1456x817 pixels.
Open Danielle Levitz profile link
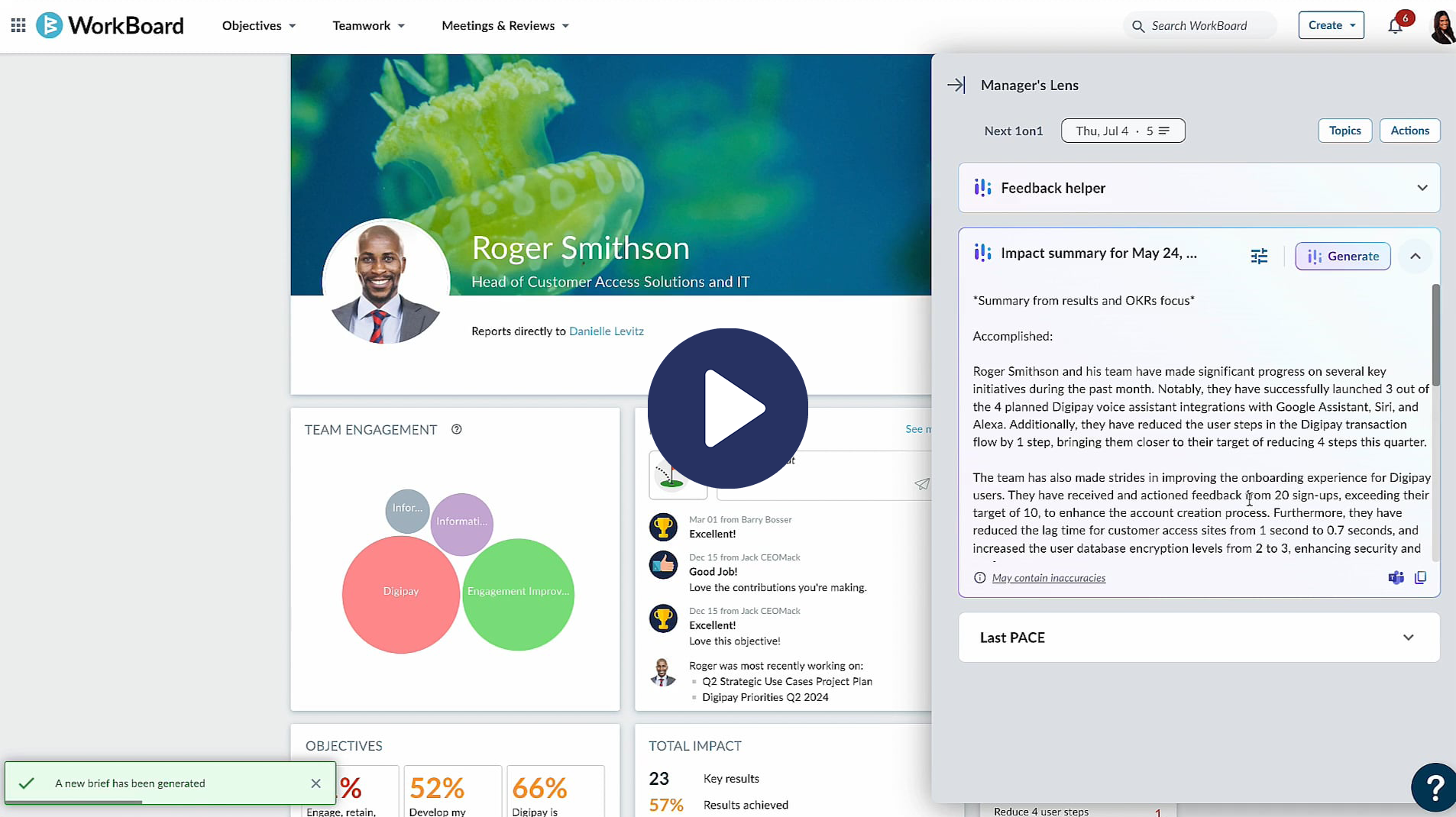[606, 331]
